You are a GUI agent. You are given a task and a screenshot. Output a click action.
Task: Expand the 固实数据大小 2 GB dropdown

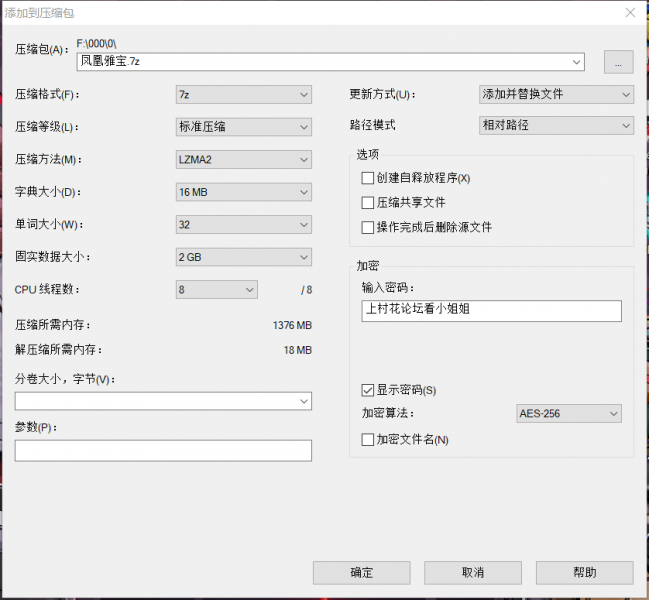click(244, 257)
